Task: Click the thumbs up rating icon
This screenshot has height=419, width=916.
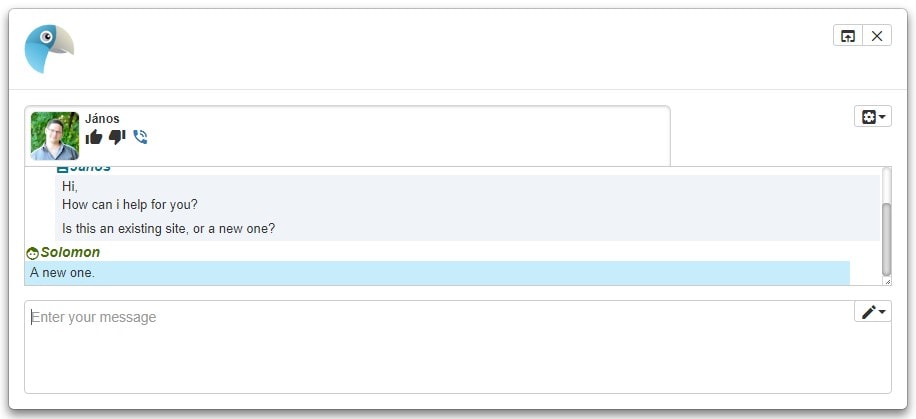Action: coord(93,137)
